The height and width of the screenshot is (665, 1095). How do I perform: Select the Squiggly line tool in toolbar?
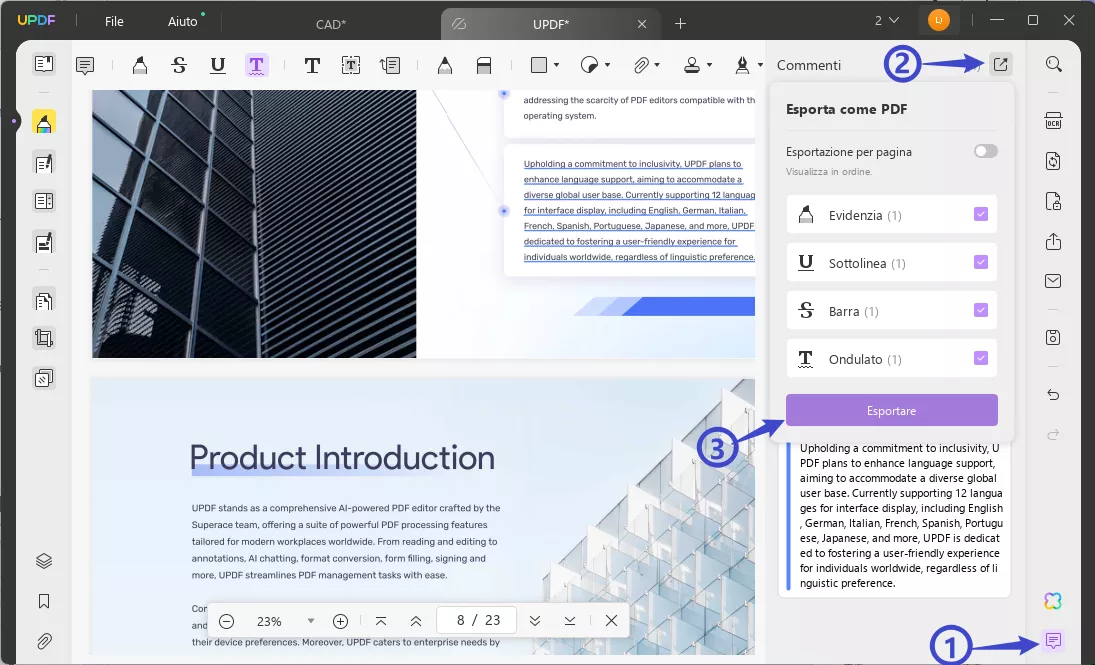tap(256, 66)
